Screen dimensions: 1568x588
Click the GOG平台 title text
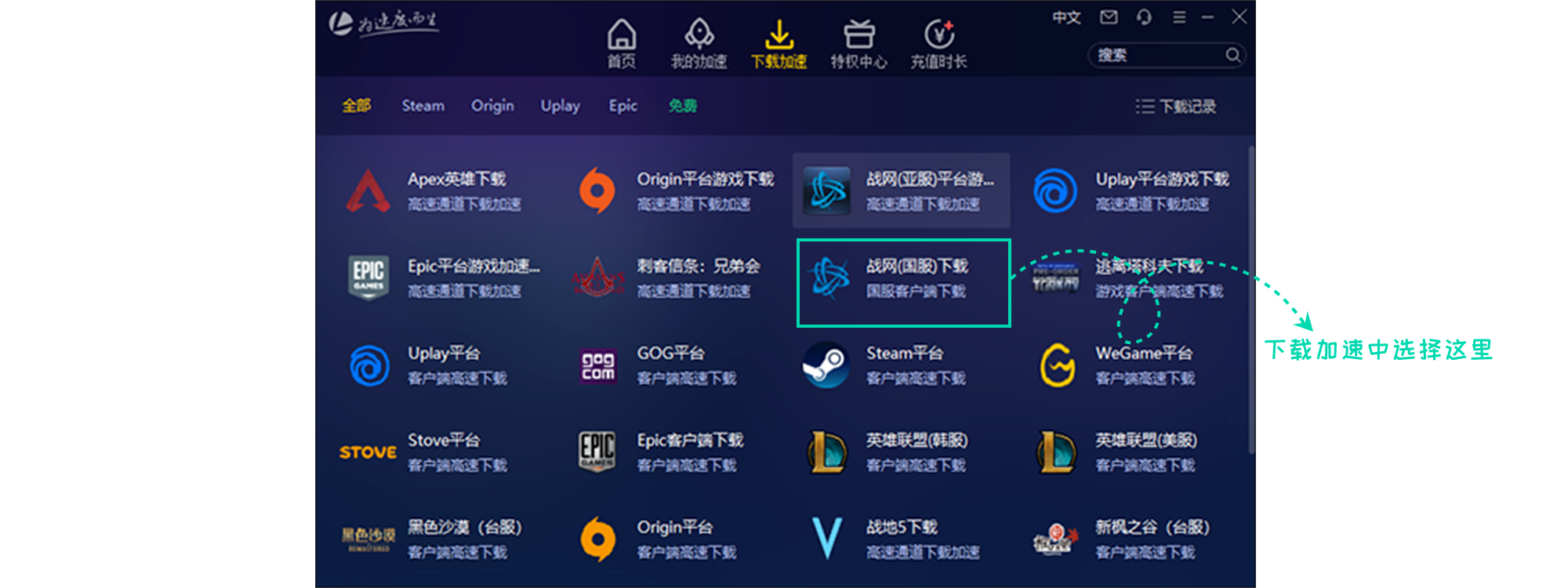[670, 354]
